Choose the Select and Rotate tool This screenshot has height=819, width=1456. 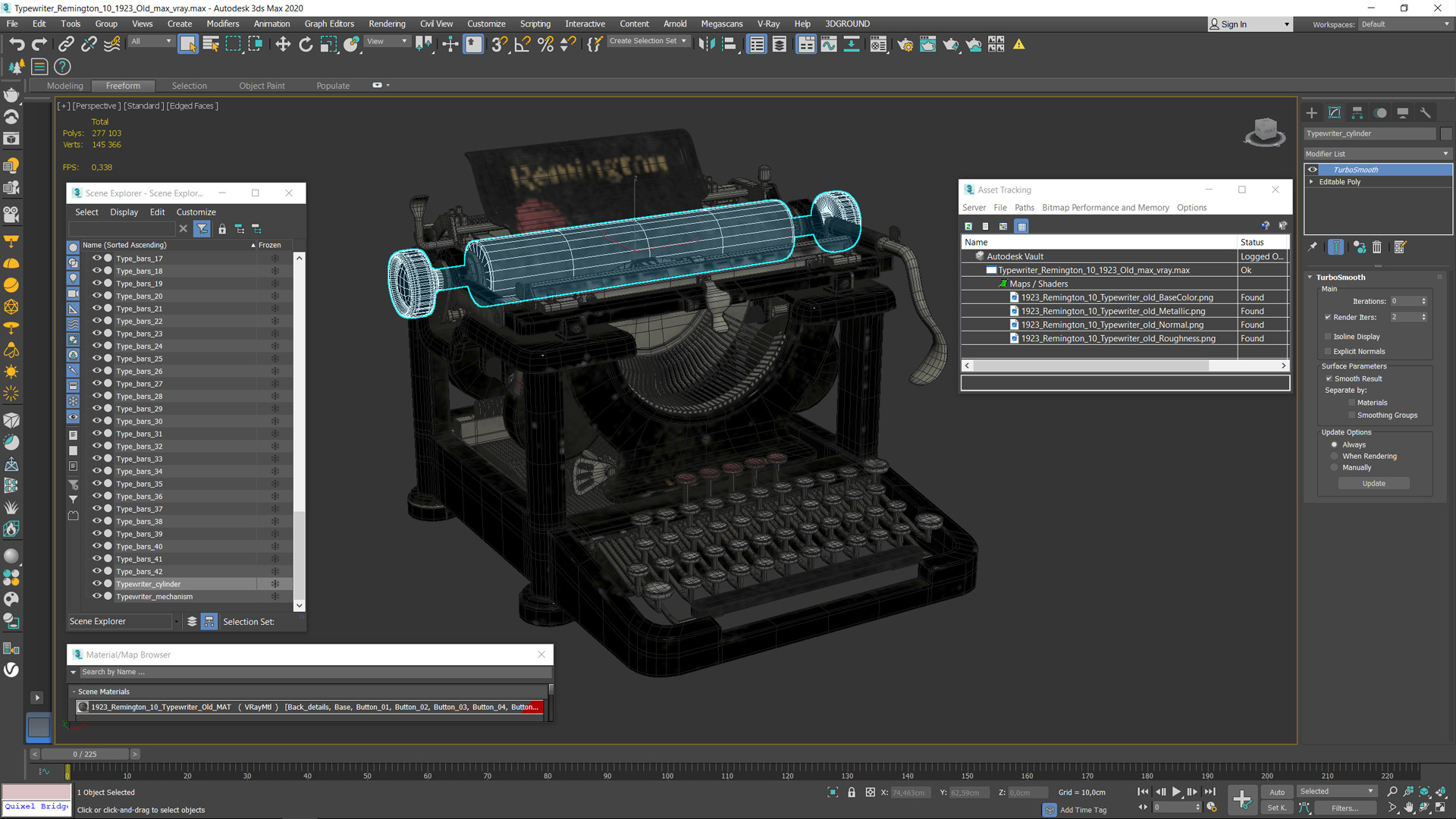tap(306, 45)
